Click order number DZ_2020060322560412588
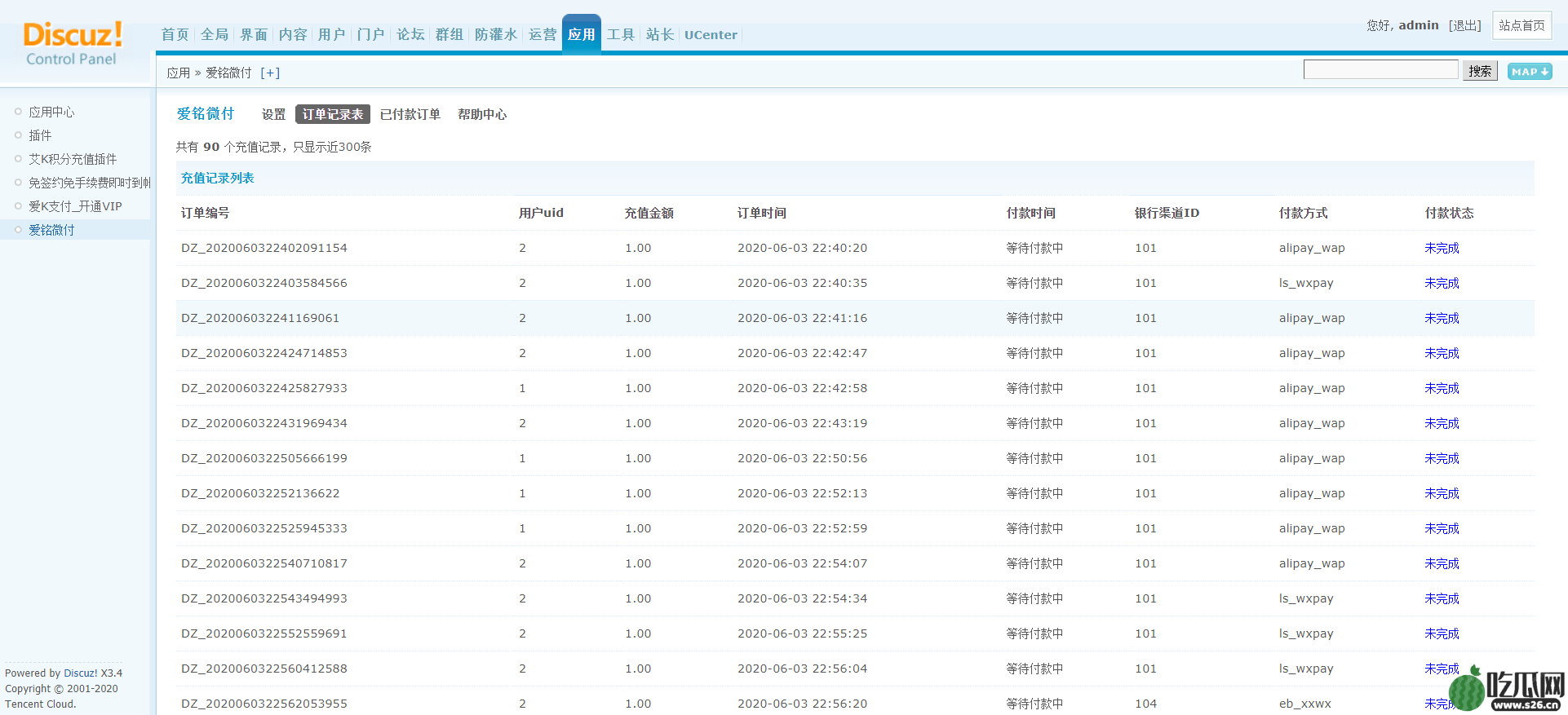Viewport: 1568px width, 715px height. click(x=264, y=669)
